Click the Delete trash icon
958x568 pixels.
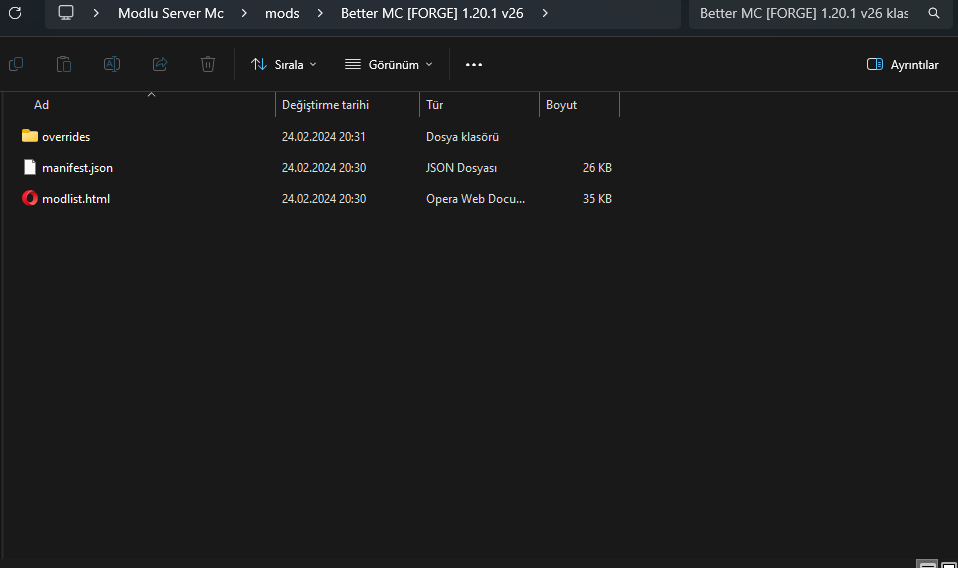click(x=208, y=64)
